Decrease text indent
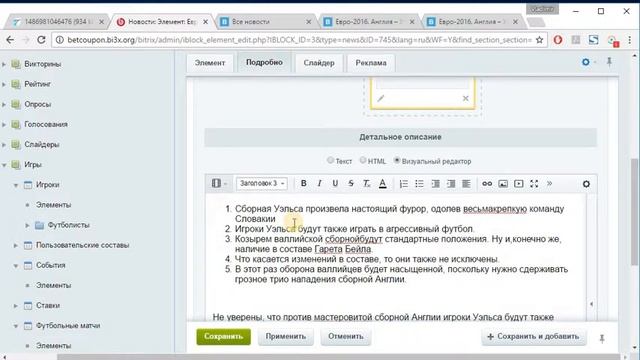Image resolution: width=640 pixels, height=360 pixels. [x=436, y=184]
